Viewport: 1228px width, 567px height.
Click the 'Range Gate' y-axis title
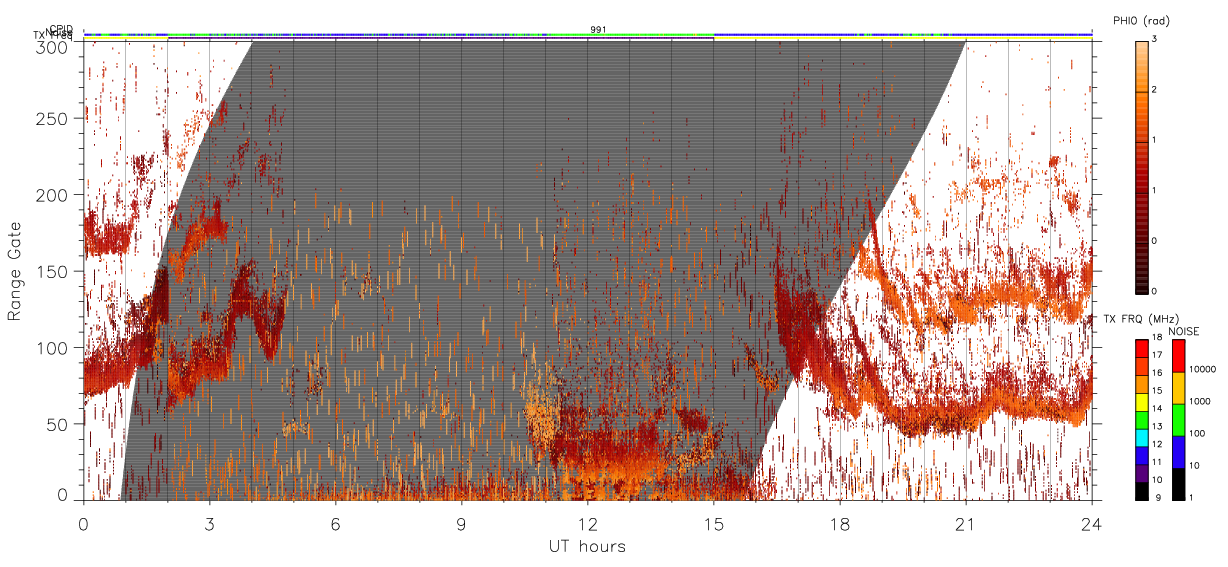(15, 272)
